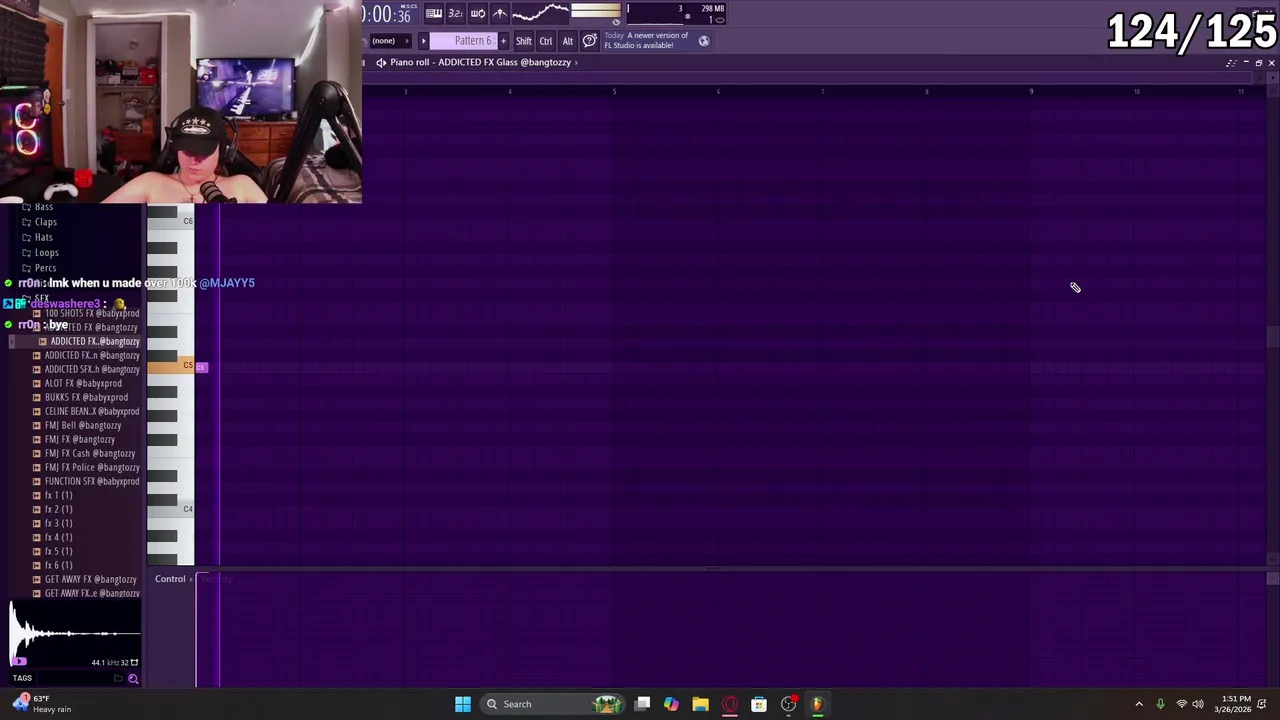Image resolution: width=1280 pixels, height=720 pixels.
Task: Switch to FL Studio taskbar icon
Action: [x=817, y=704]
